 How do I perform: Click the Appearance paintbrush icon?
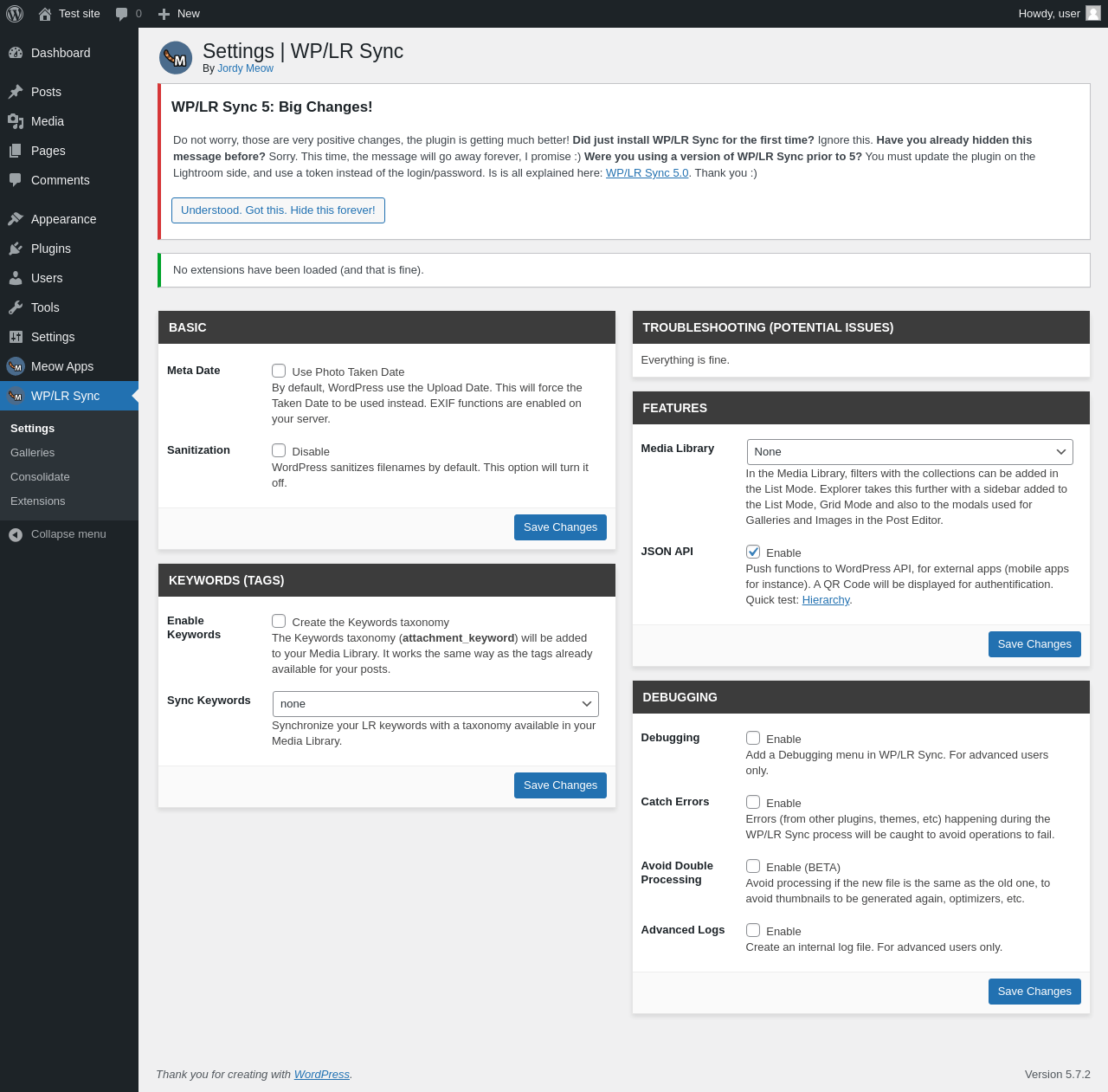pyautogui.click(x=16, y=219)
